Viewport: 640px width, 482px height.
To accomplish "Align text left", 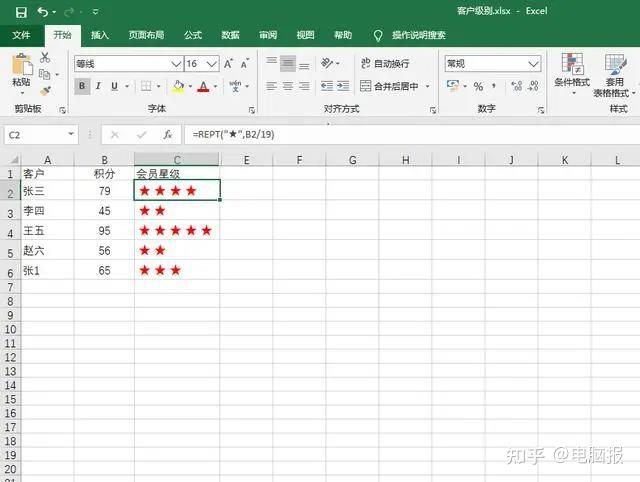I will point(271,86).
